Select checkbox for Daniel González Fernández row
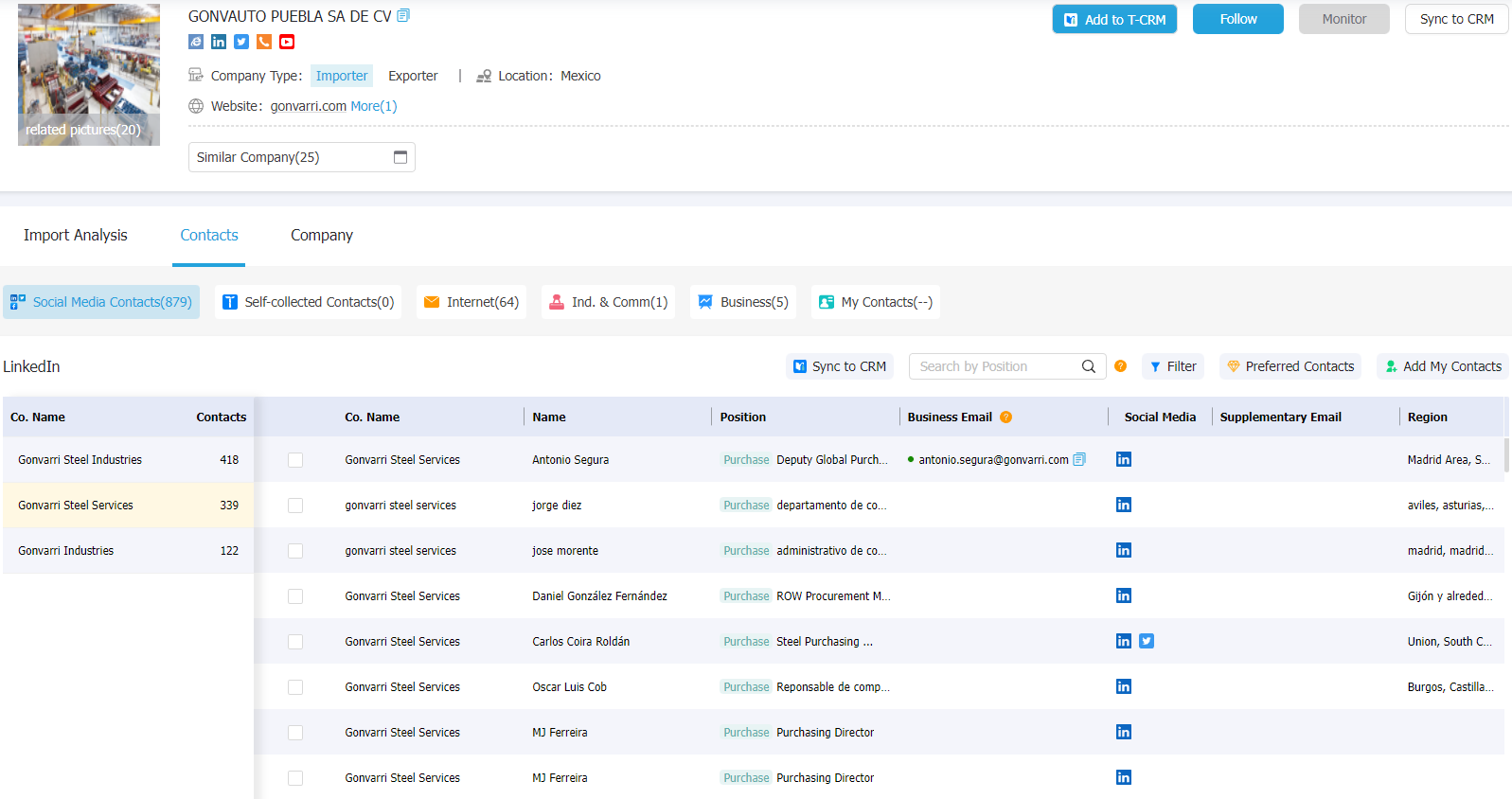The height and width of the screenshot is (799, 1512). coord(295,596)
